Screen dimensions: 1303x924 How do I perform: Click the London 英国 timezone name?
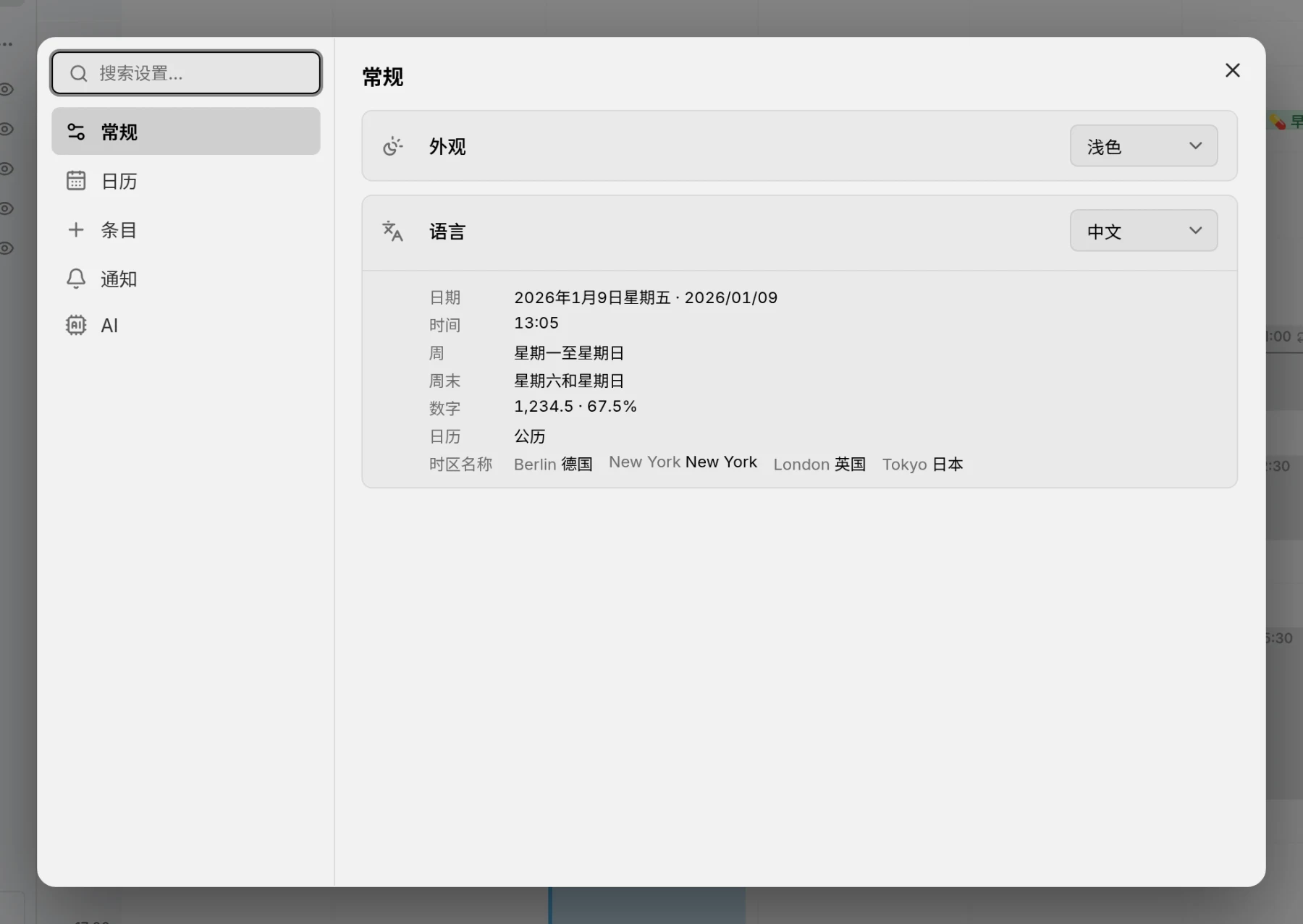pos(819,465)
